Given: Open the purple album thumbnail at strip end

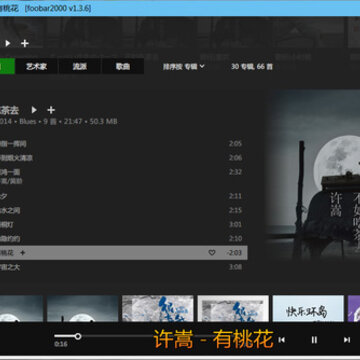Looking at the screenshot, I should click(x=354, y=308).
